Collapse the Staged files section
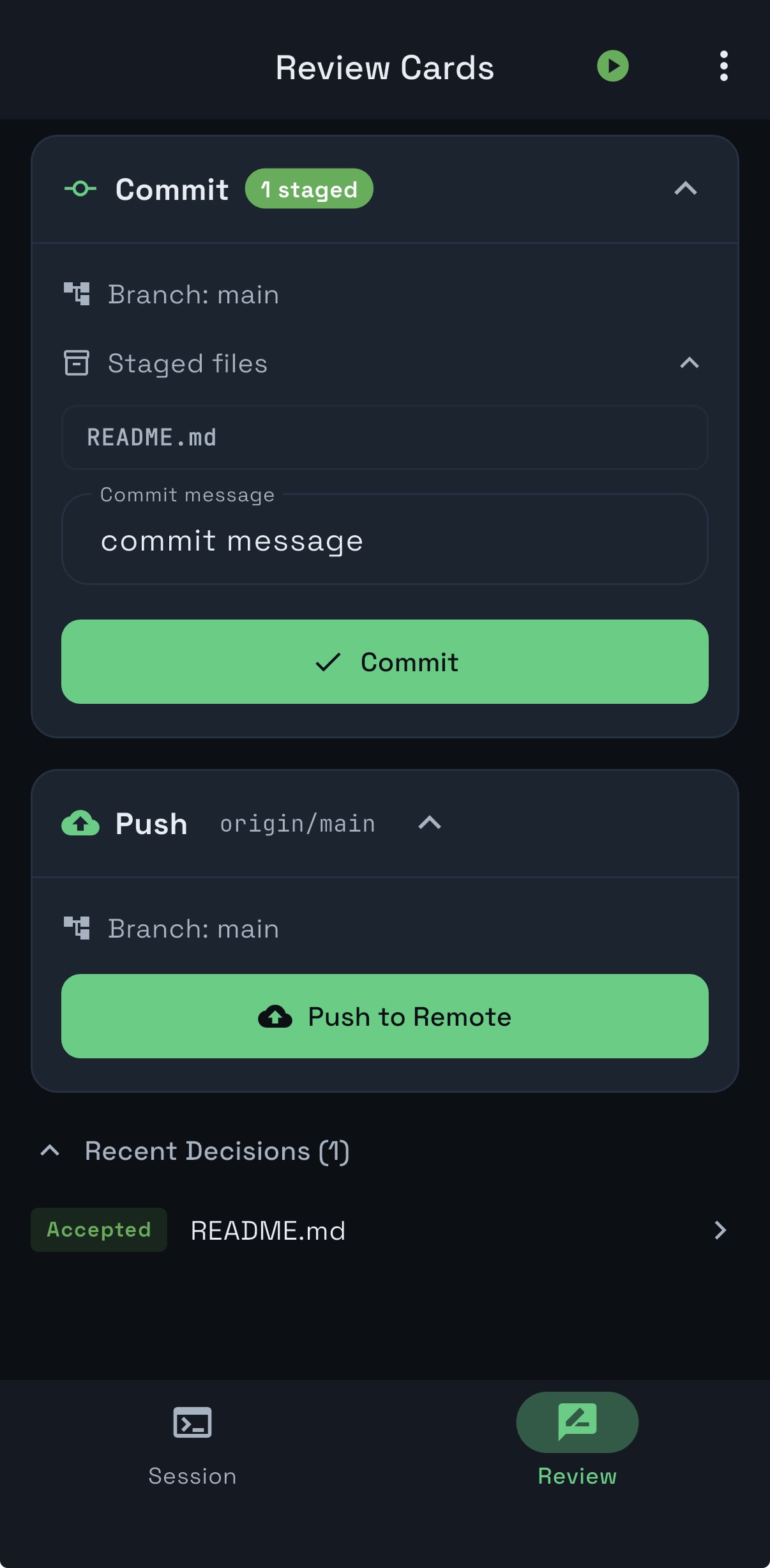 point(688,363)
